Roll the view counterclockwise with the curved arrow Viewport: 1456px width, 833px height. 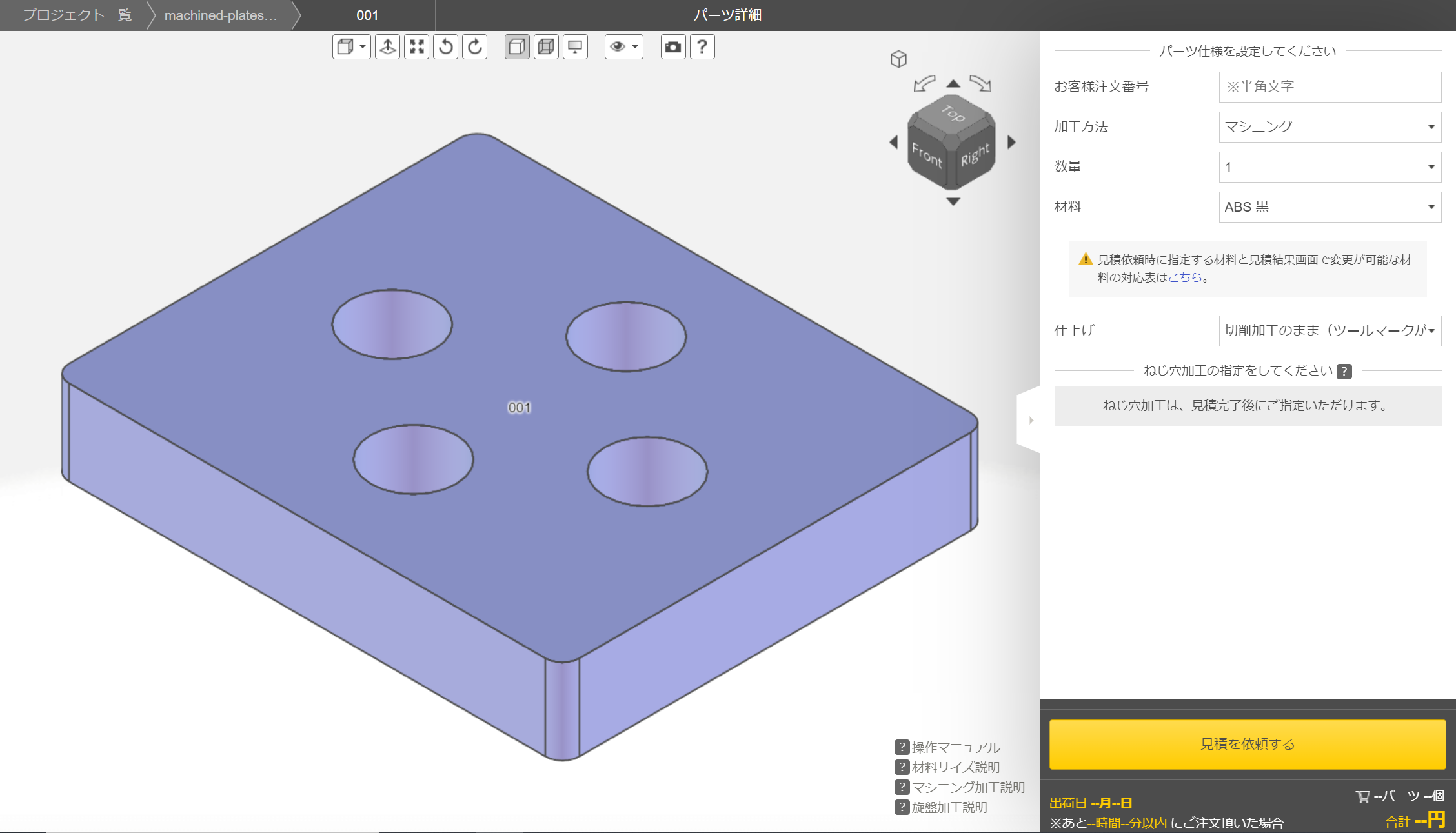[x=925, y=83]
